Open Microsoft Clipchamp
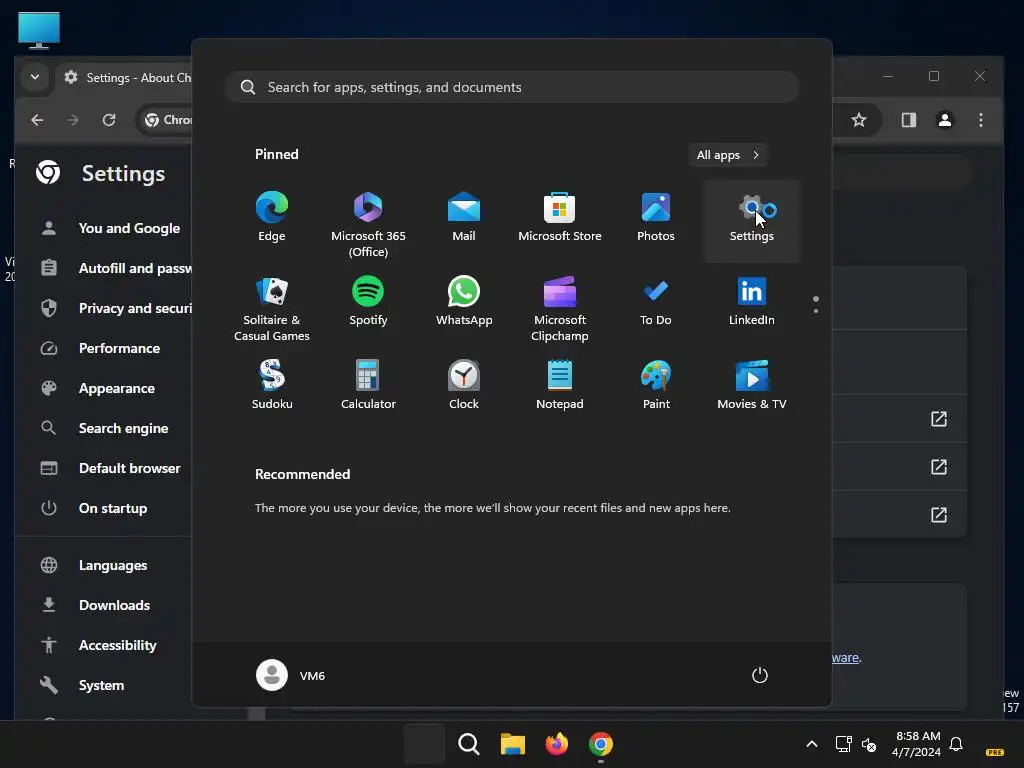Viewport: 1024px width, 768px height. point(560,308)
